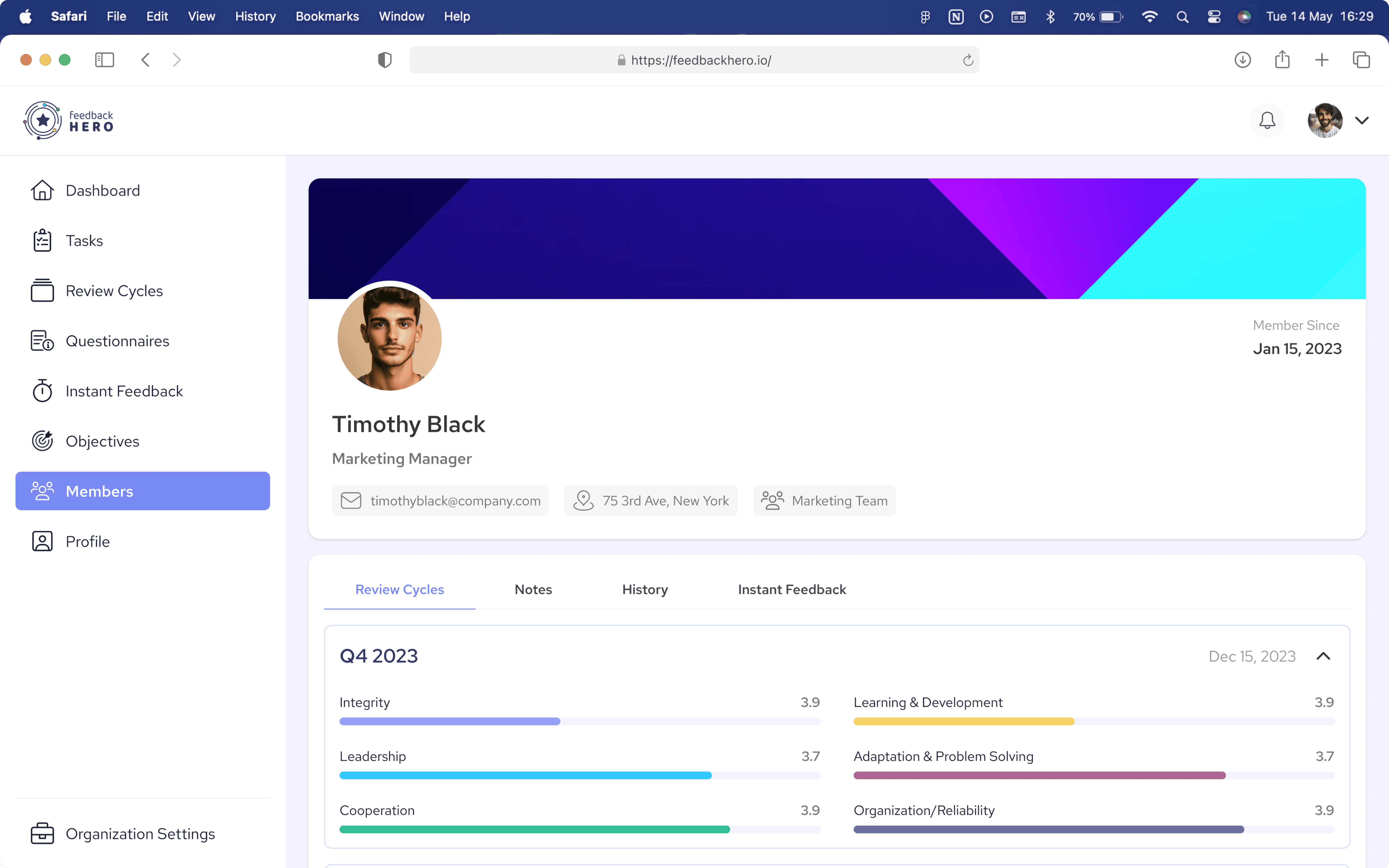Open Safari downloads icon
The image size is (1389, 868).
[1243, 60]
